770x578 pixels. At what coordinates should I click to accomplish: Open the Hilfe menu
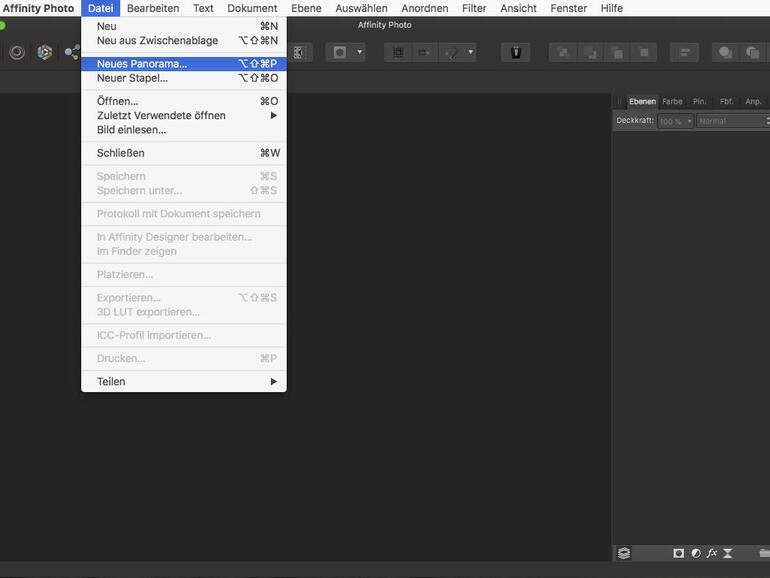coord(611,8)
